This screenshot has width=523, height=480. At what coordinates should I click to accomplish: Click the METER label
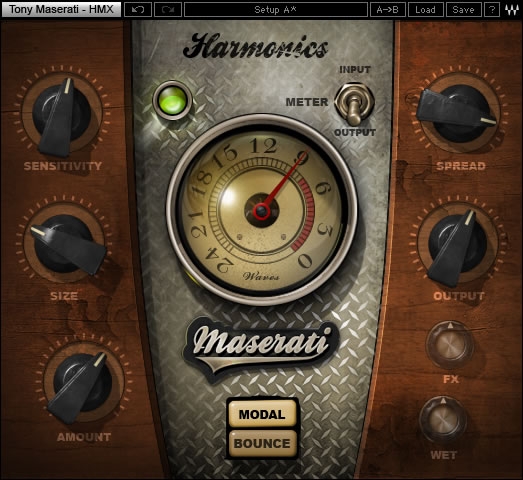point(307,102)
